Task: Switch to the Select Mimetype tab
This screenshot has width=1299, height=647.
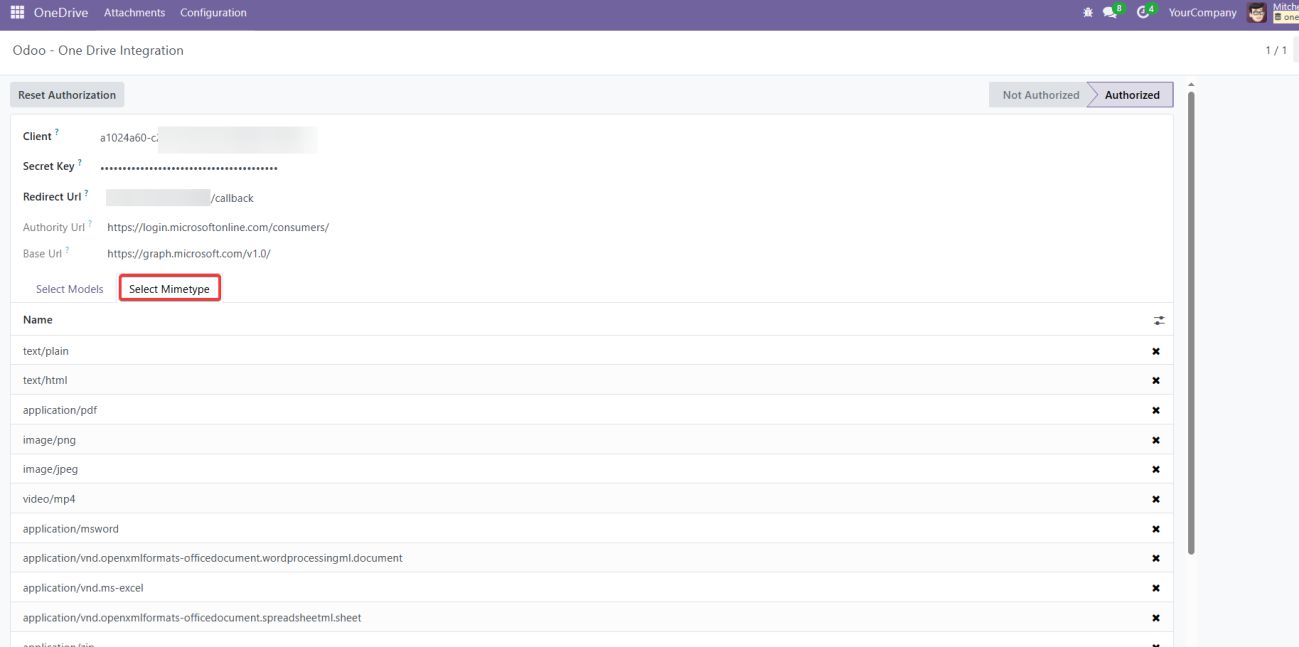Action: coord(169,289)
